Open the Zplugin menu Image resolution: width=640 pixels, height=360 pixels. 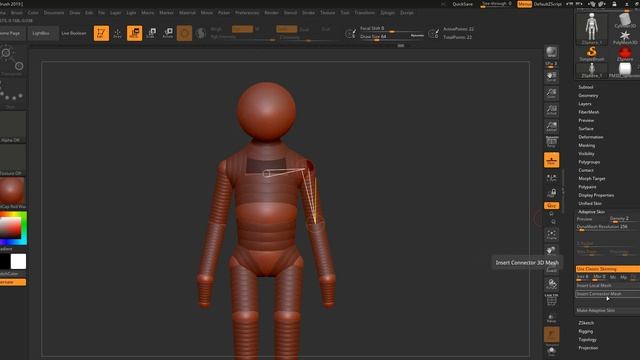[x=387, y=13]
